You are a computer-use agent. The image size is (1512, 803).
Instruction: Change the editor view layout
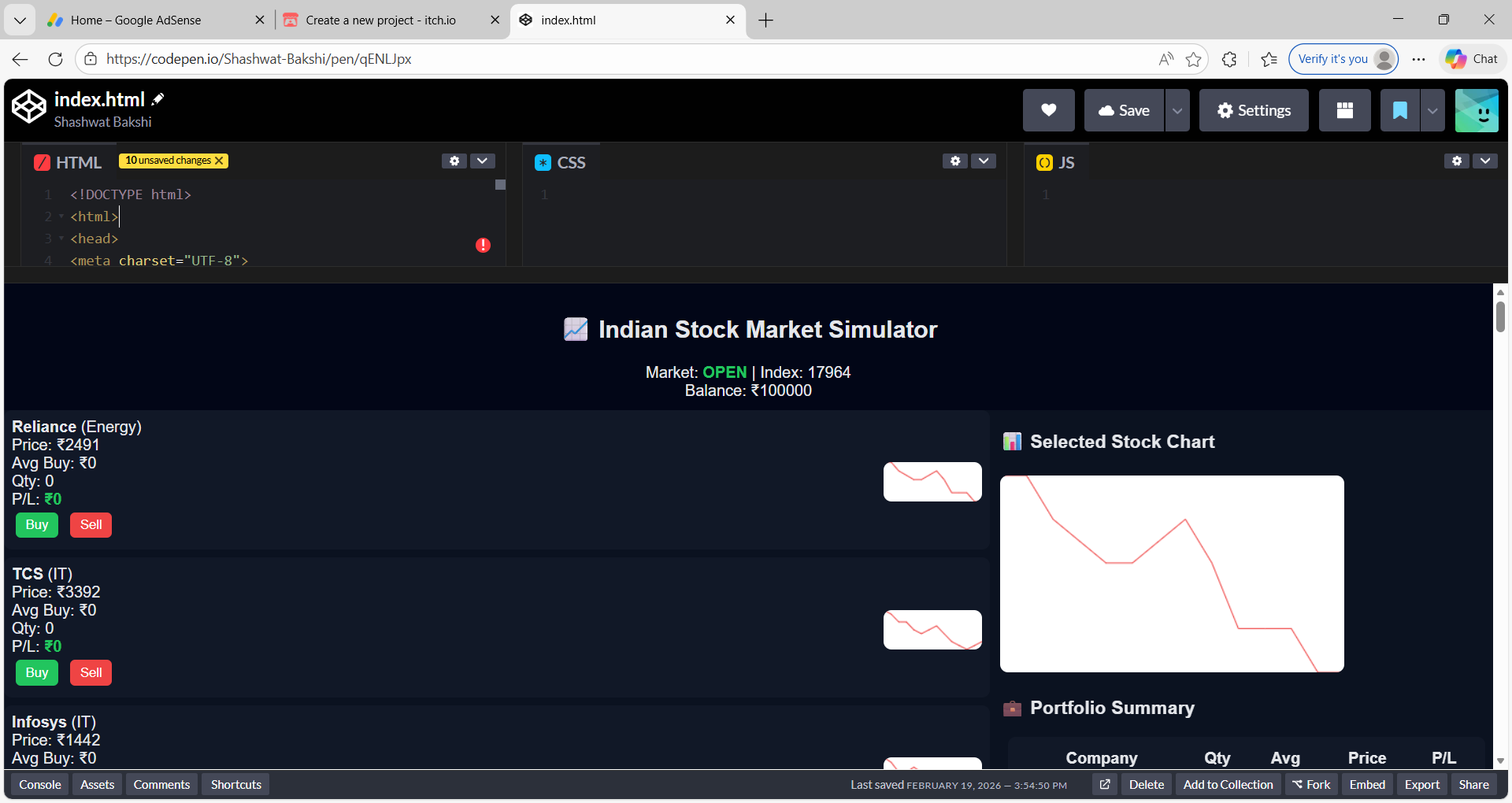pos(1345,110)
